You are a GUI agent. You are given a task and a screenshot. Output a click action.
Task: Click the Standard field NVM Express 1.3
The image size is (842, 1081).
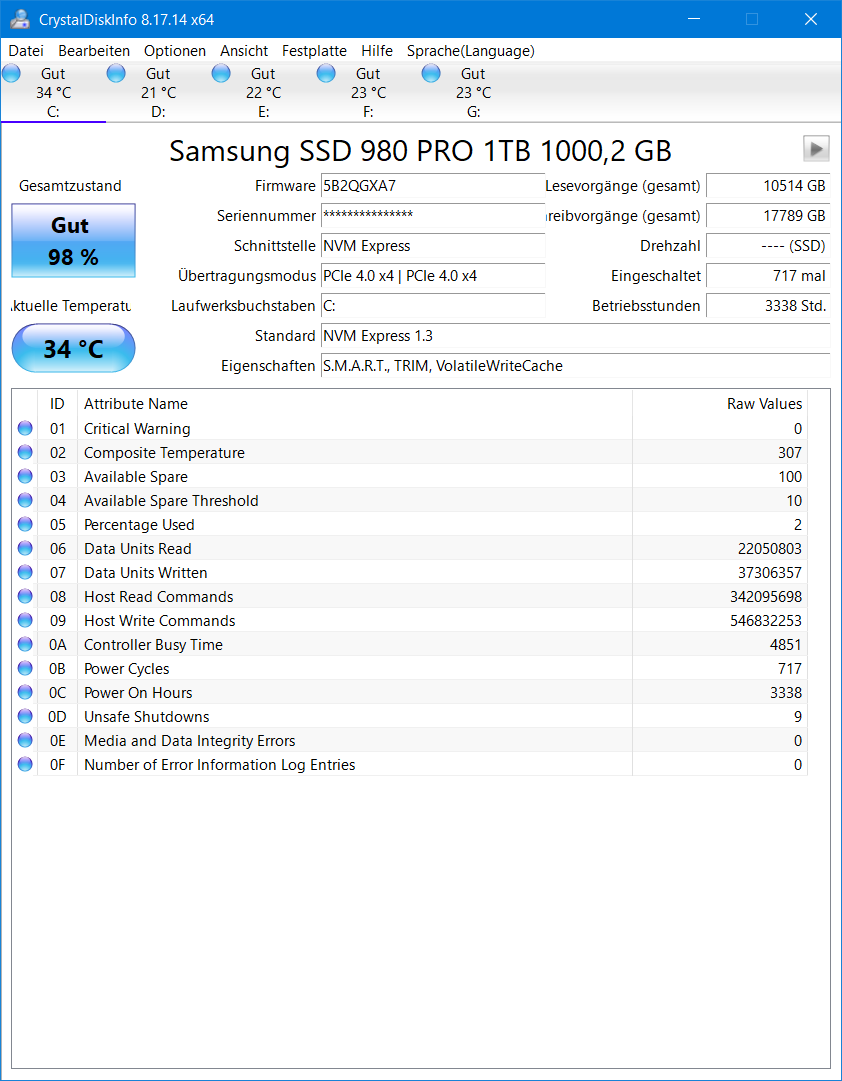click(x=575, y=336)
